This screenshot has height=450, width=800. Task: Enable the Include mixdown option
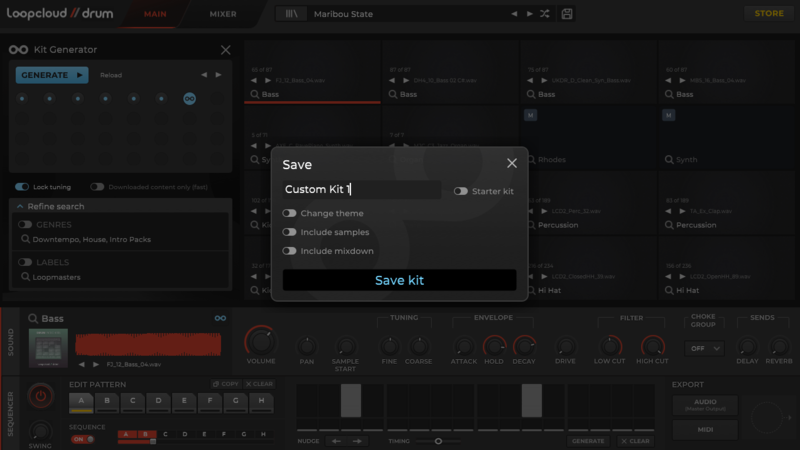tap(289, 251)
